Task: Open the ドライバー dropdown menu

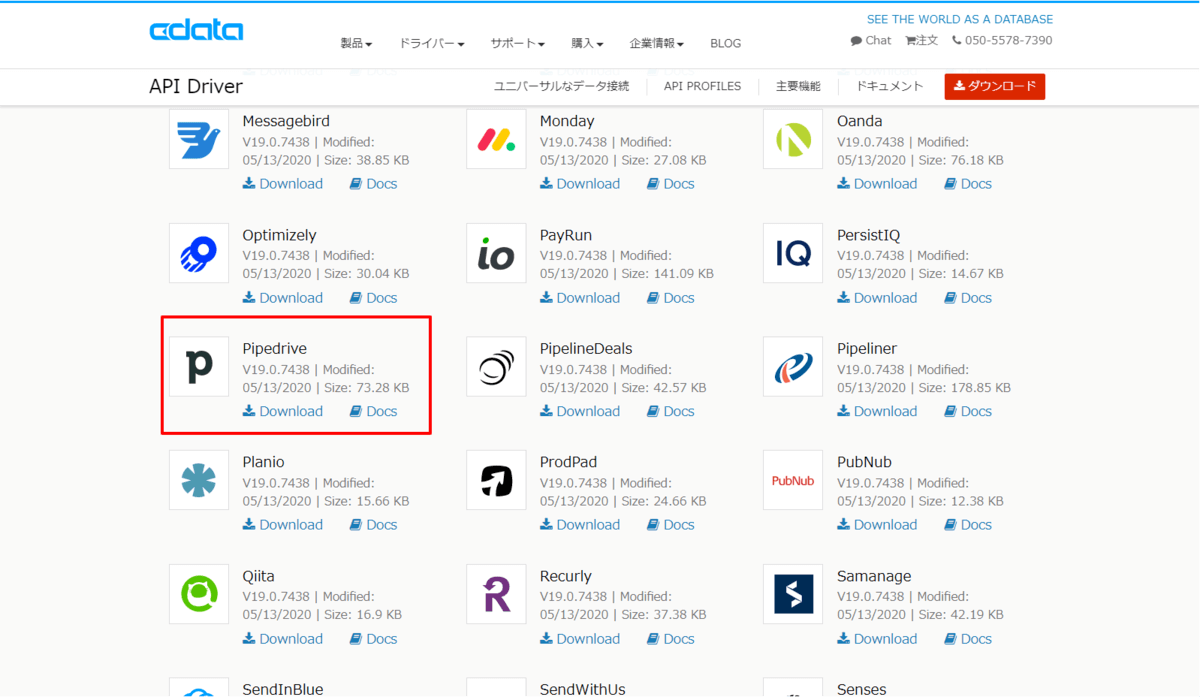Action: [x=431, y=44]
